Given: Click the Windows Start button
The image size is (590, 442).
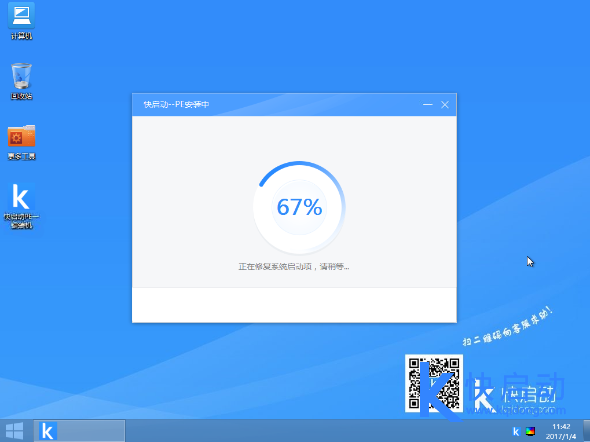Looking at the screenshot, I should click(x=15, y=431).
